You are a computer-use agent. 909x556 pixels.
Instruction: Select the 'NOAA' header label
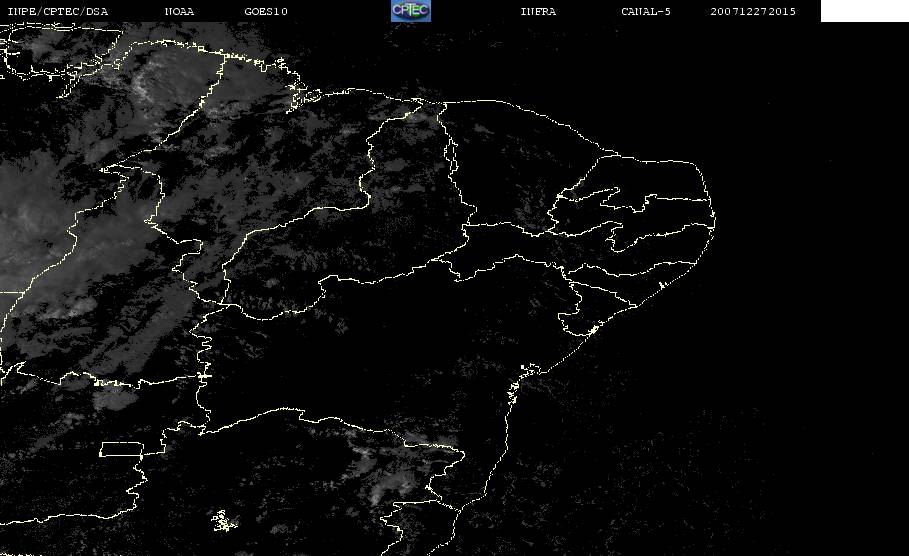(179, 12)
